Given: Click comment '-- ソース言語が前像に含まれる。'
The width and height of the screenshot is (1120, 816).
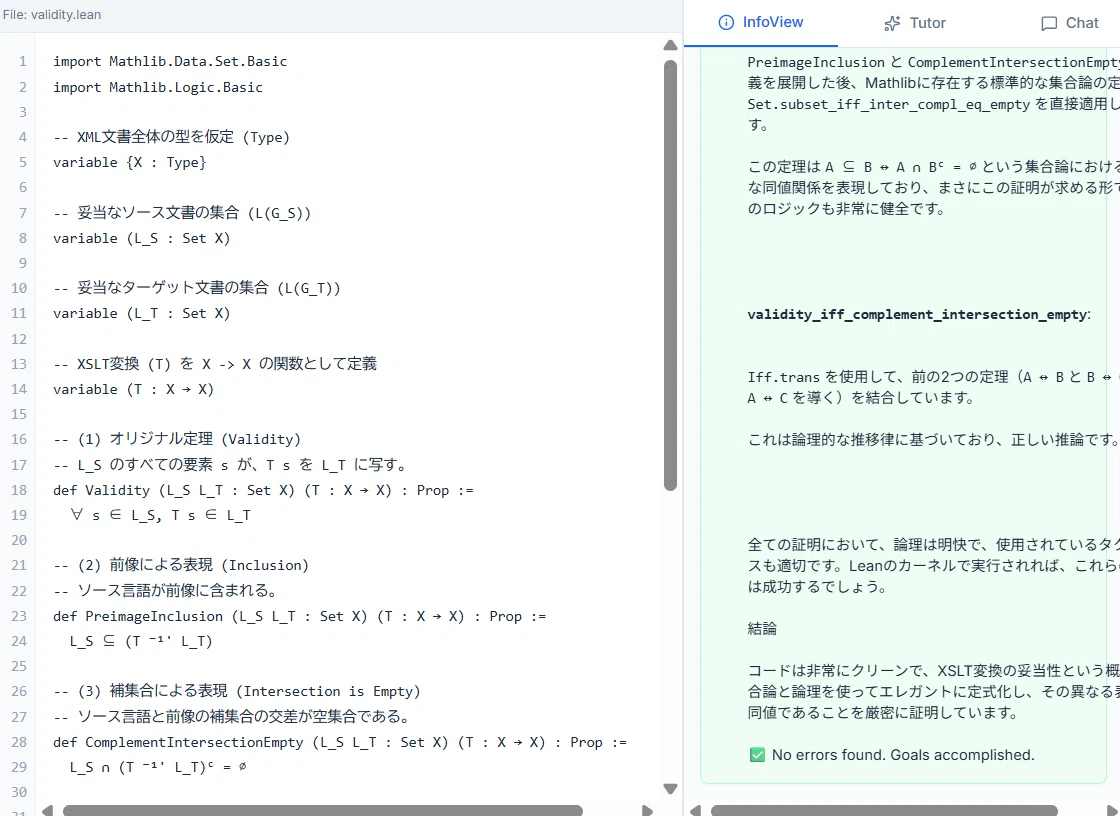Looking at the screenshot, I should 166,590.
